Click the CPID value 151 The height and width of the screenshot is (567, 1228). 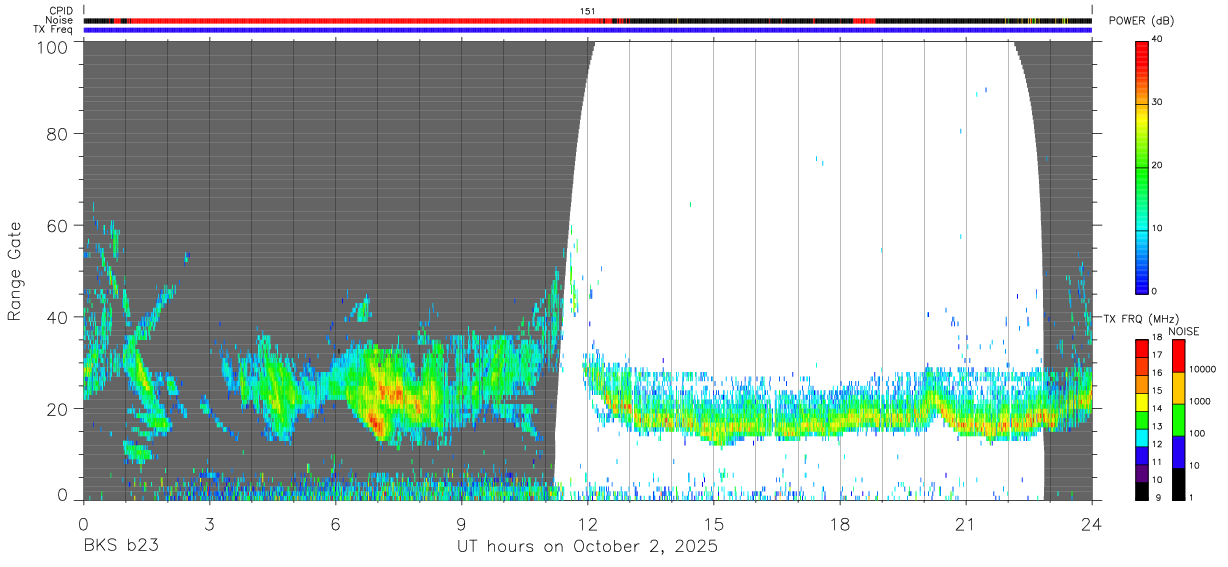tap(588, 11)
